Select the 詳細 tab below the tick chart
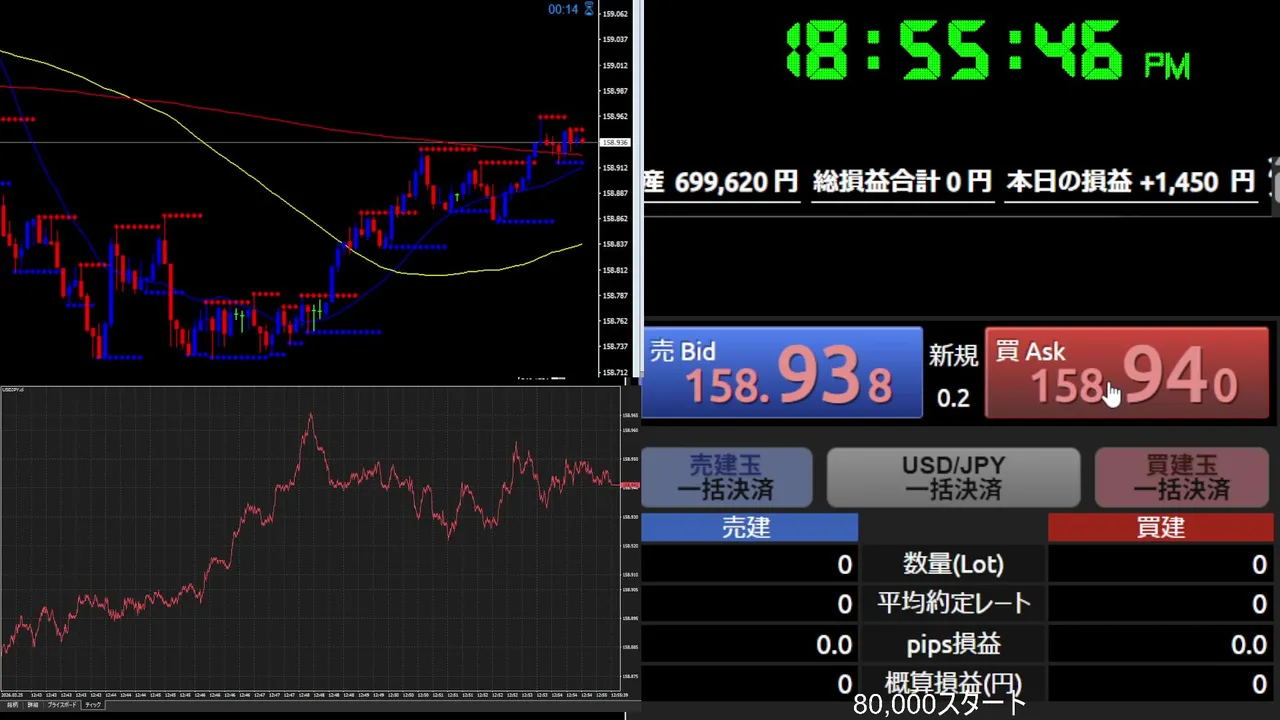Viewport: 1280px width, 720px height. (x=33, y=705)
